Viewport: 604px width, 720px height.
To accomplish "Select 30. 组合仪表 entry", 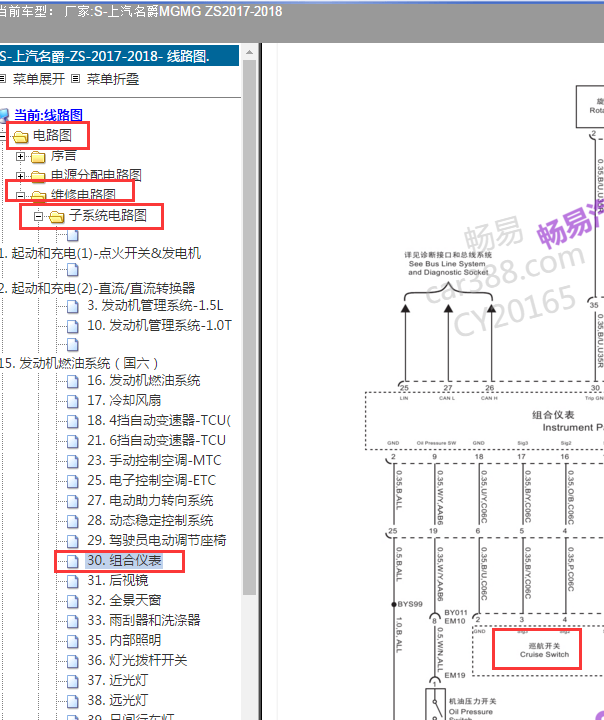I will (x=124, y=561).
